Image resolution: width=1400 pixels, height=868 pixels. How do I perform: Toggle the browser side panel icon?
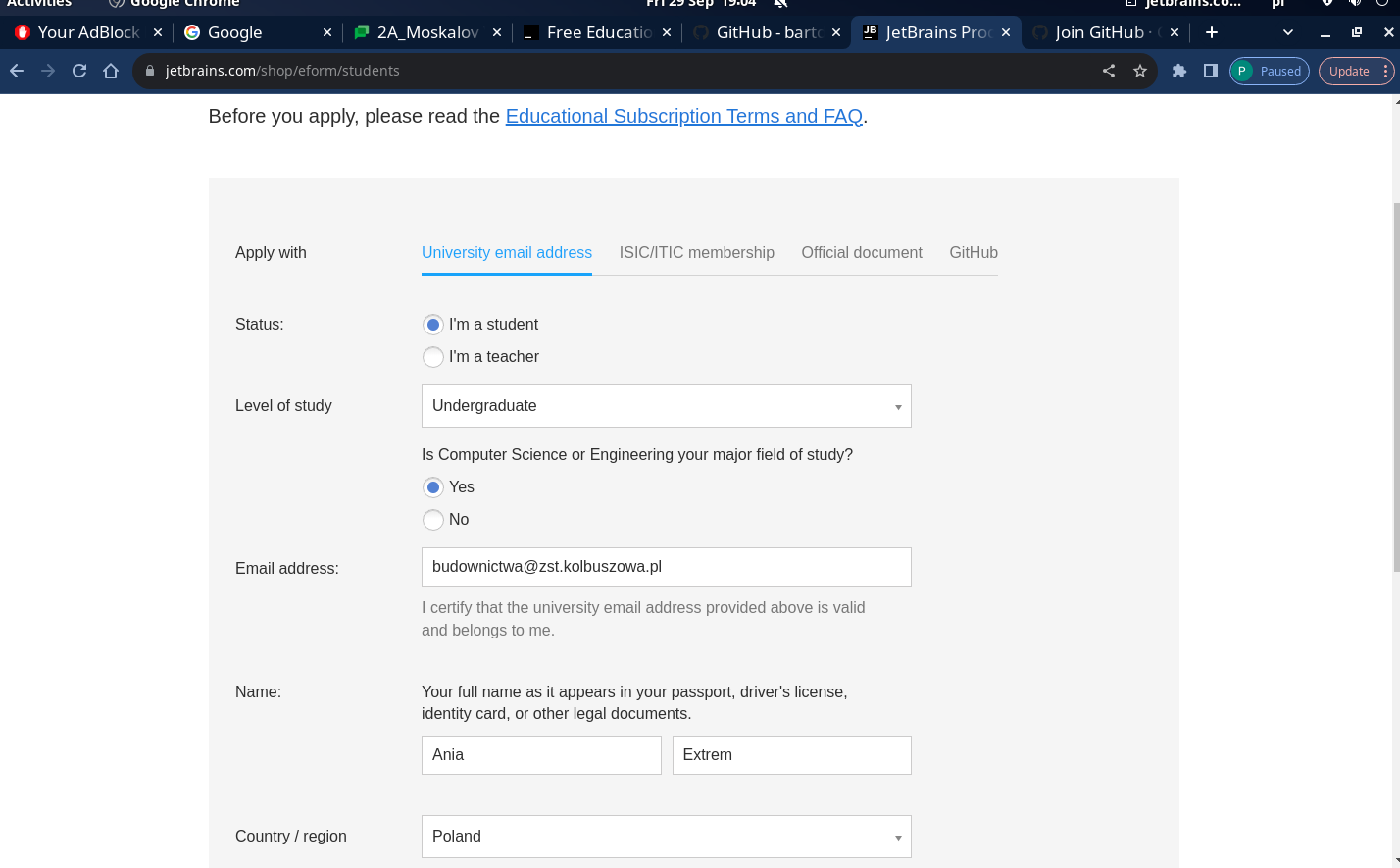[x=1211, y=71]
